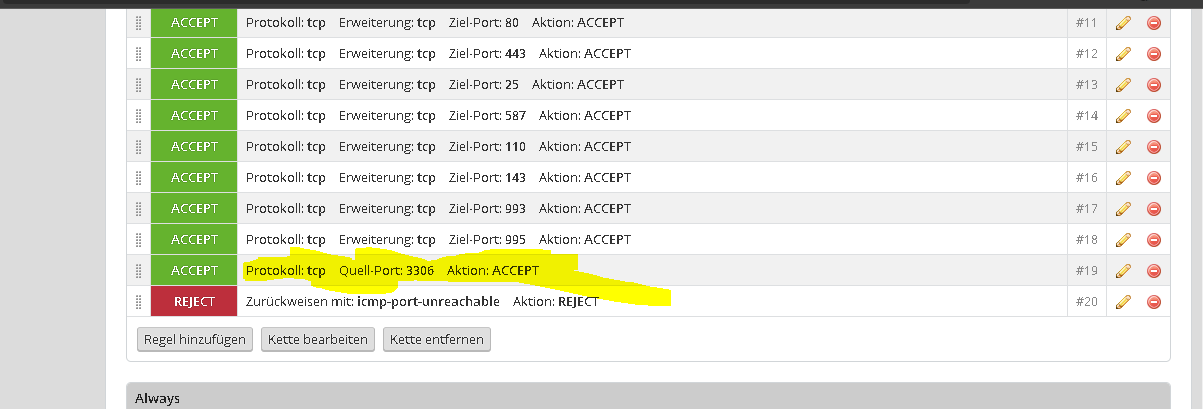
Task: Expand the Always chain header
Action: [158, 399]
